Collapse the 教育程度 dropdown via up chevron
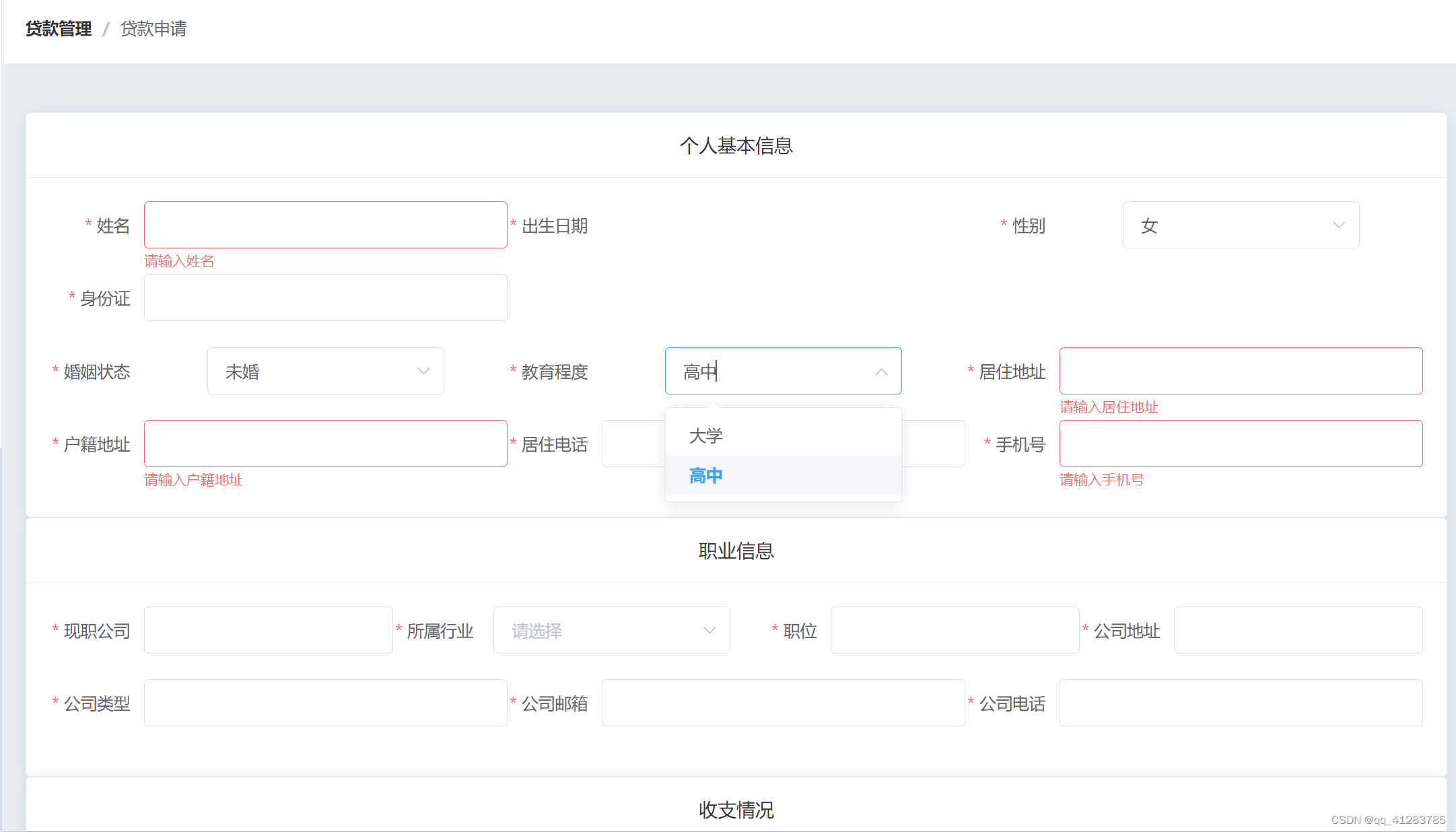The image size is (1456, 832). 880,372
